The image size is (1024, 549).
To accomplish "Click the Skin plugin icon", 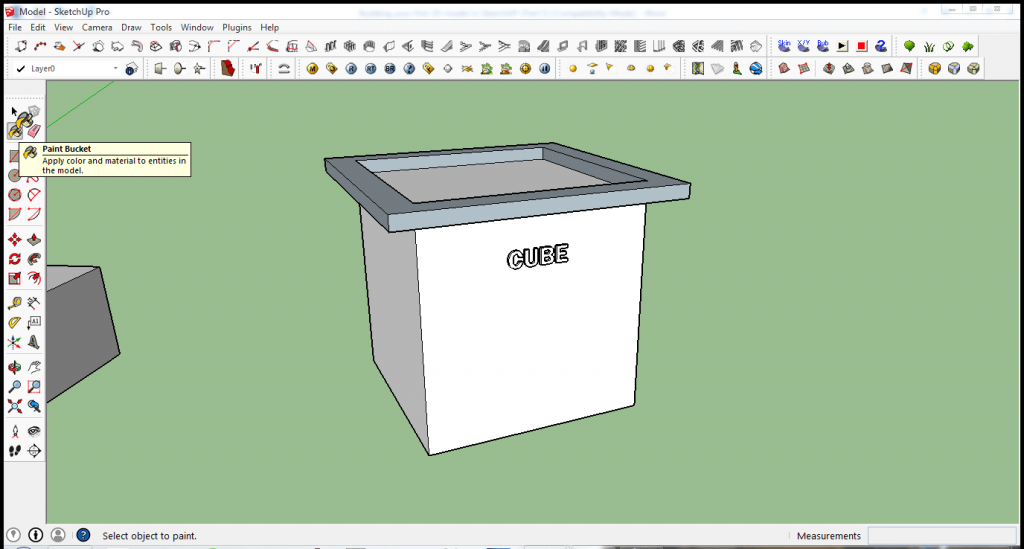I will click(784, 46).
